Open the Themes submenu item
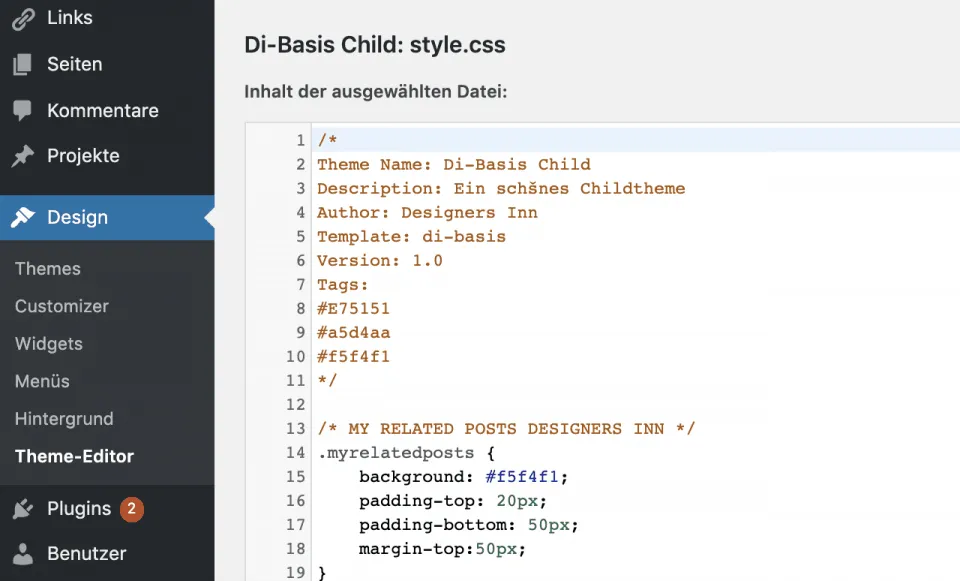The height and width of the screenshot is (581, 960). coord(48,269)
